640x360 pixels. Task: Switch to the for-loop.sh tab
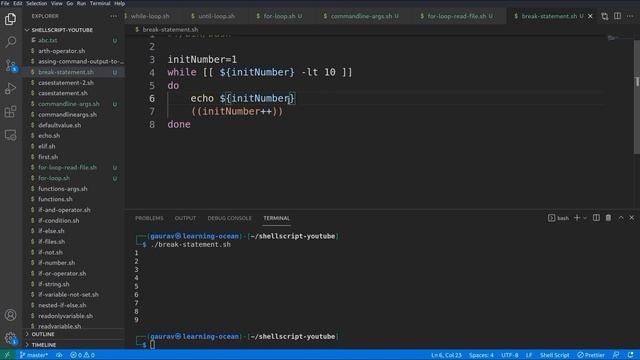point(282,16)
